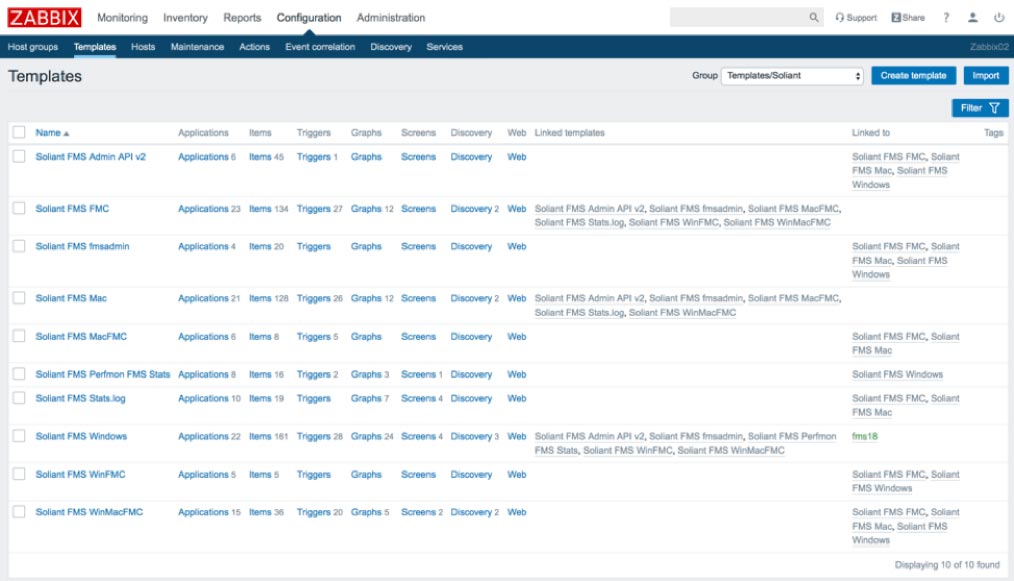Open the Soliant FMS Windows template
Image resolution: width=1014 pixels, height=581 pixels.
click(x=81, y=436)
